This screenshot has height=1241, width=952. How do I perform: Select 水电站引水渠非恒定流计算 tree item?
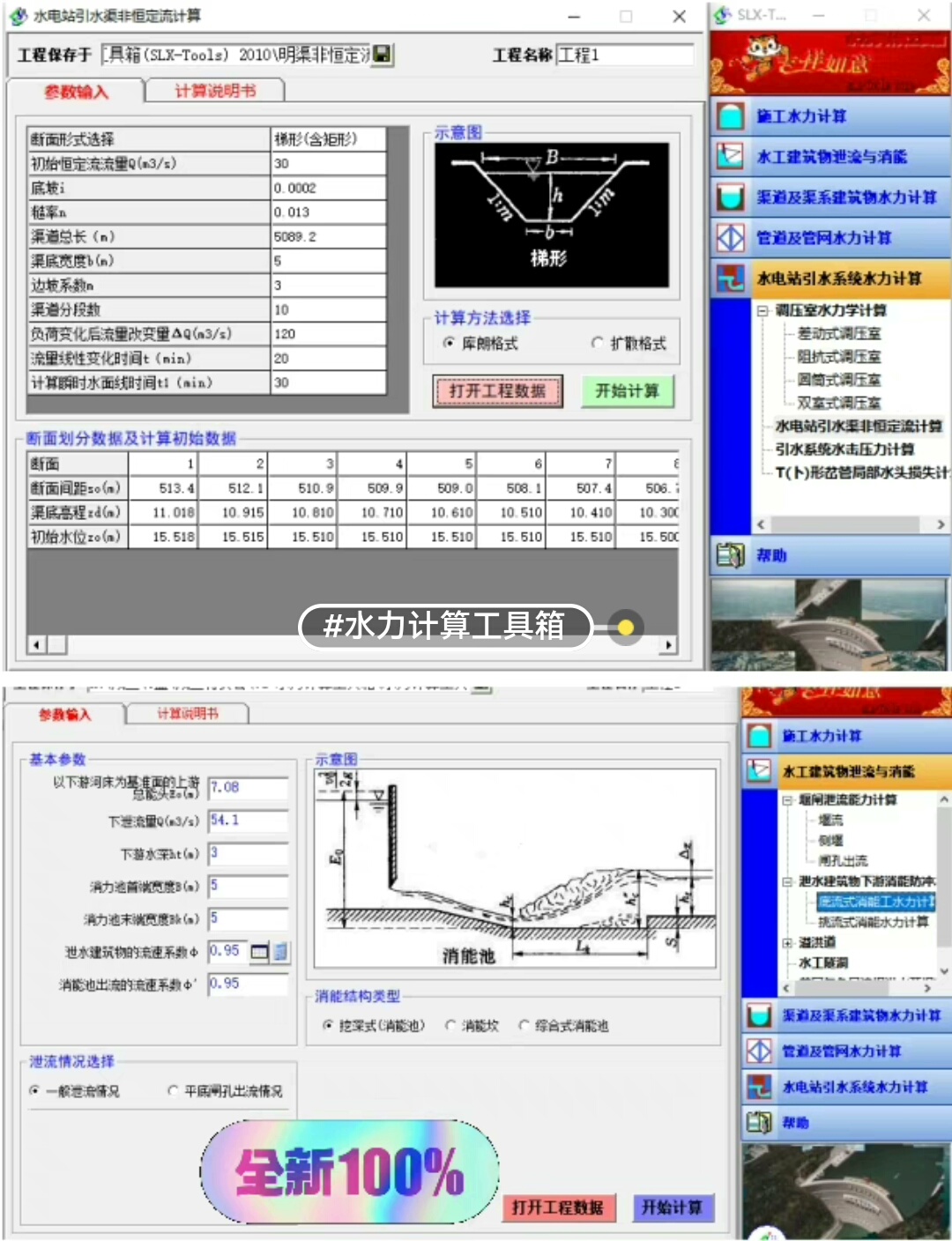(x=858, y=426)
